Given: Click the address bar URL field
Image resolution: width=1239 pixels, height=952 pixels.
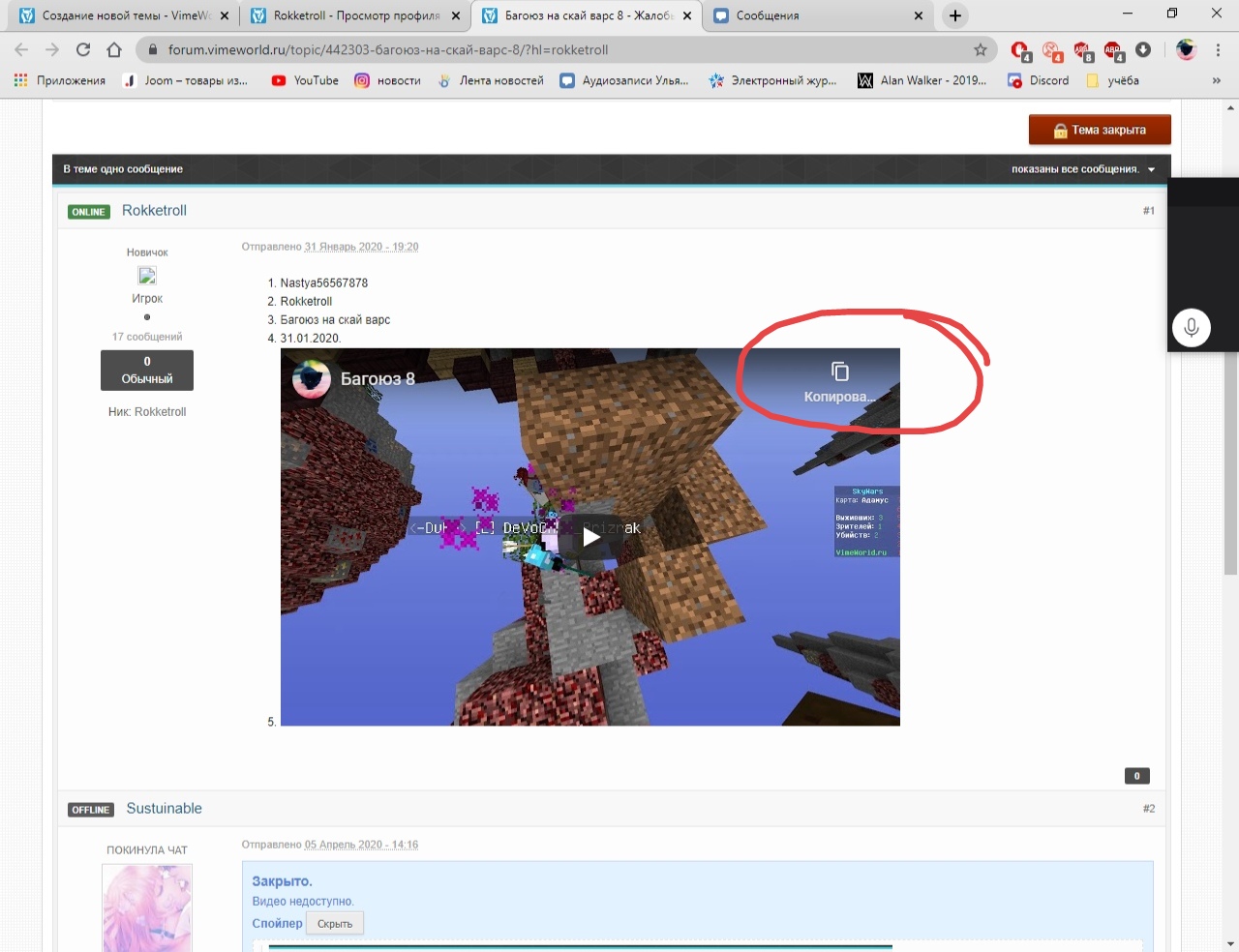Looking at the screenshot, I should 567,49.
